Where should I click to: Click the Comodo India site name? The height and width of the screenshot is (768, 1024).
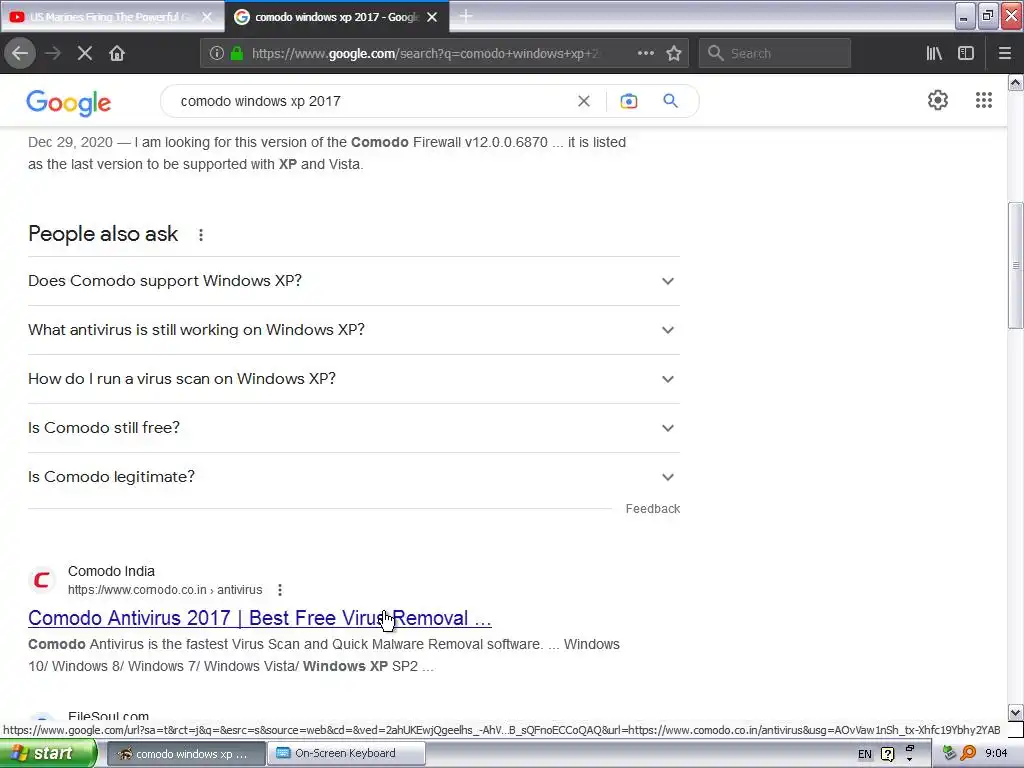(x=111, y=571)
